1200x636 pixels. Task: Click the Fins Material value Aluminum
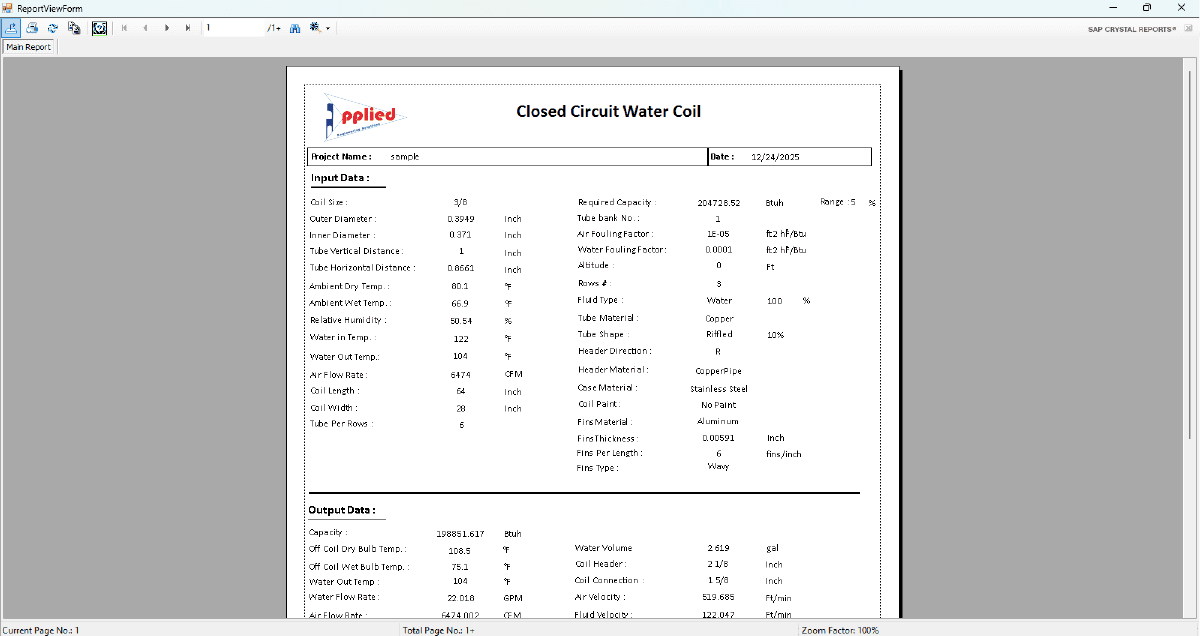[x=718, y=421]
